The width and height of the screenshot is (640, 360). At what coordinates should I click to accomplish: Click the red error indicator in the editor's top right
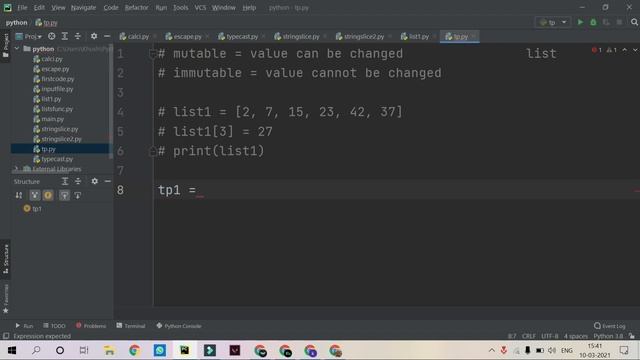597,50
